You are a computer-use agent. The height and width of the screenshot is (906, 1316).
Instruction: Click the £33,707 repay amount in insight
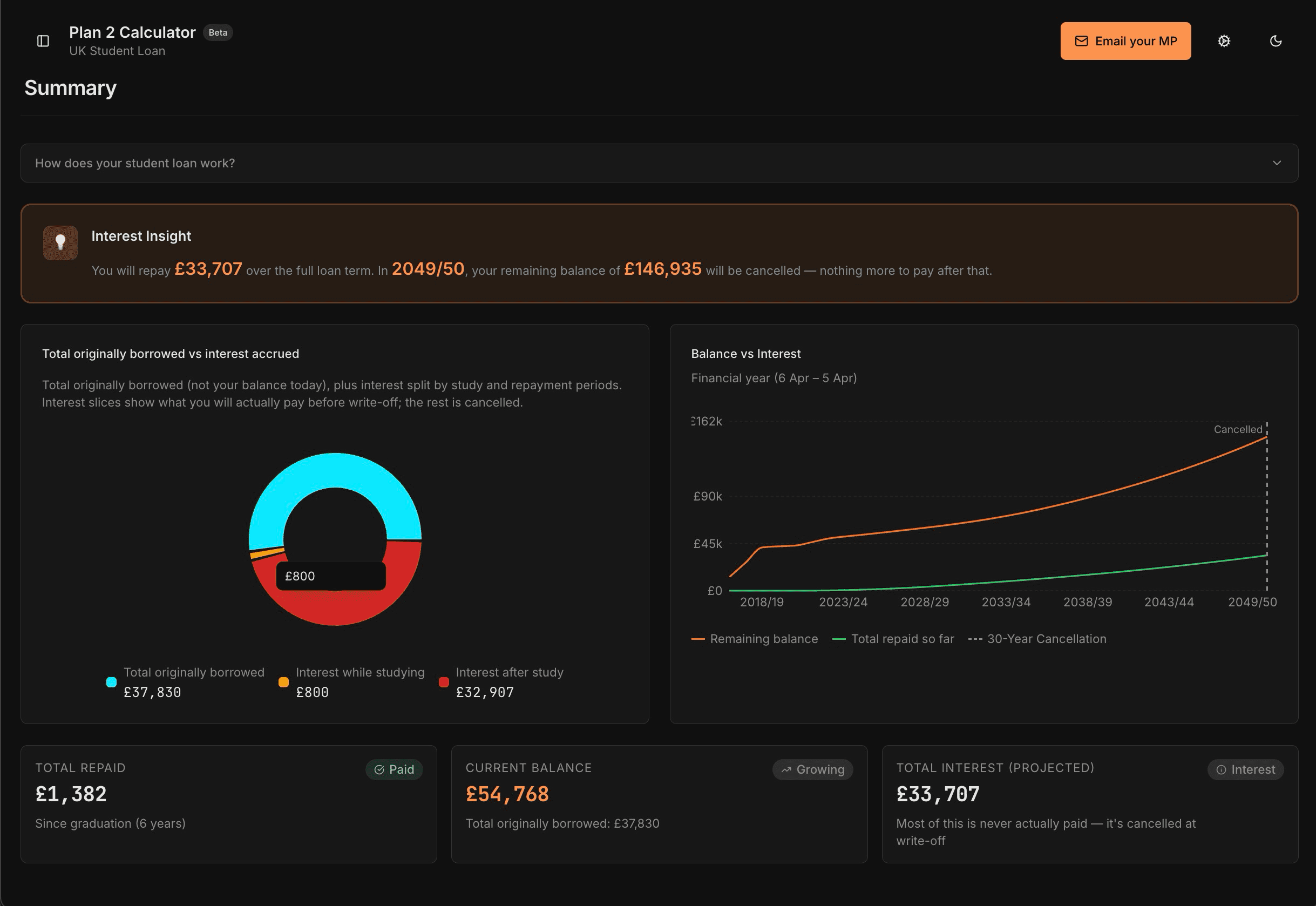coord(208,268)
